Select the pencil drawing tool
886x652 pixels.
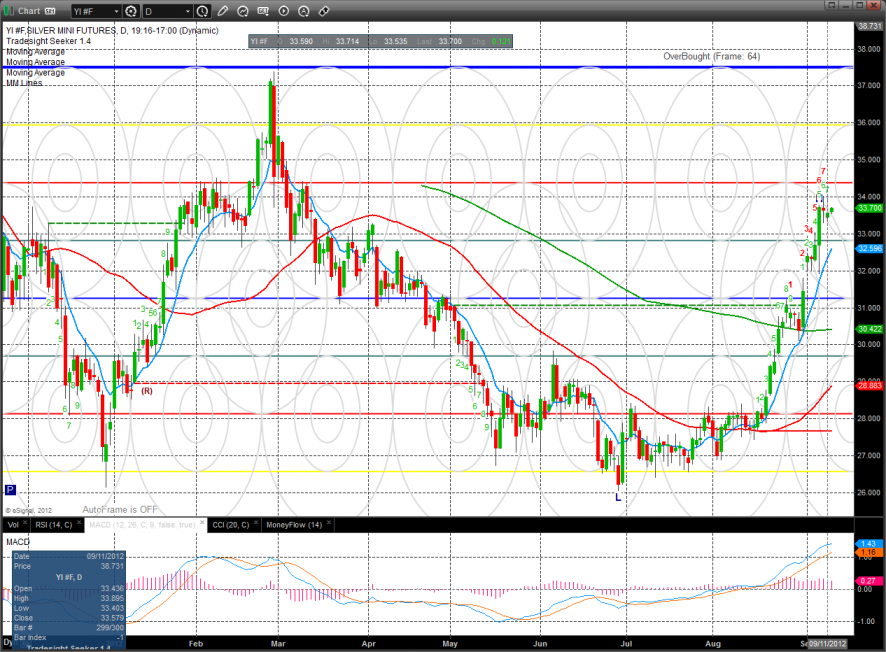(223, 11)
